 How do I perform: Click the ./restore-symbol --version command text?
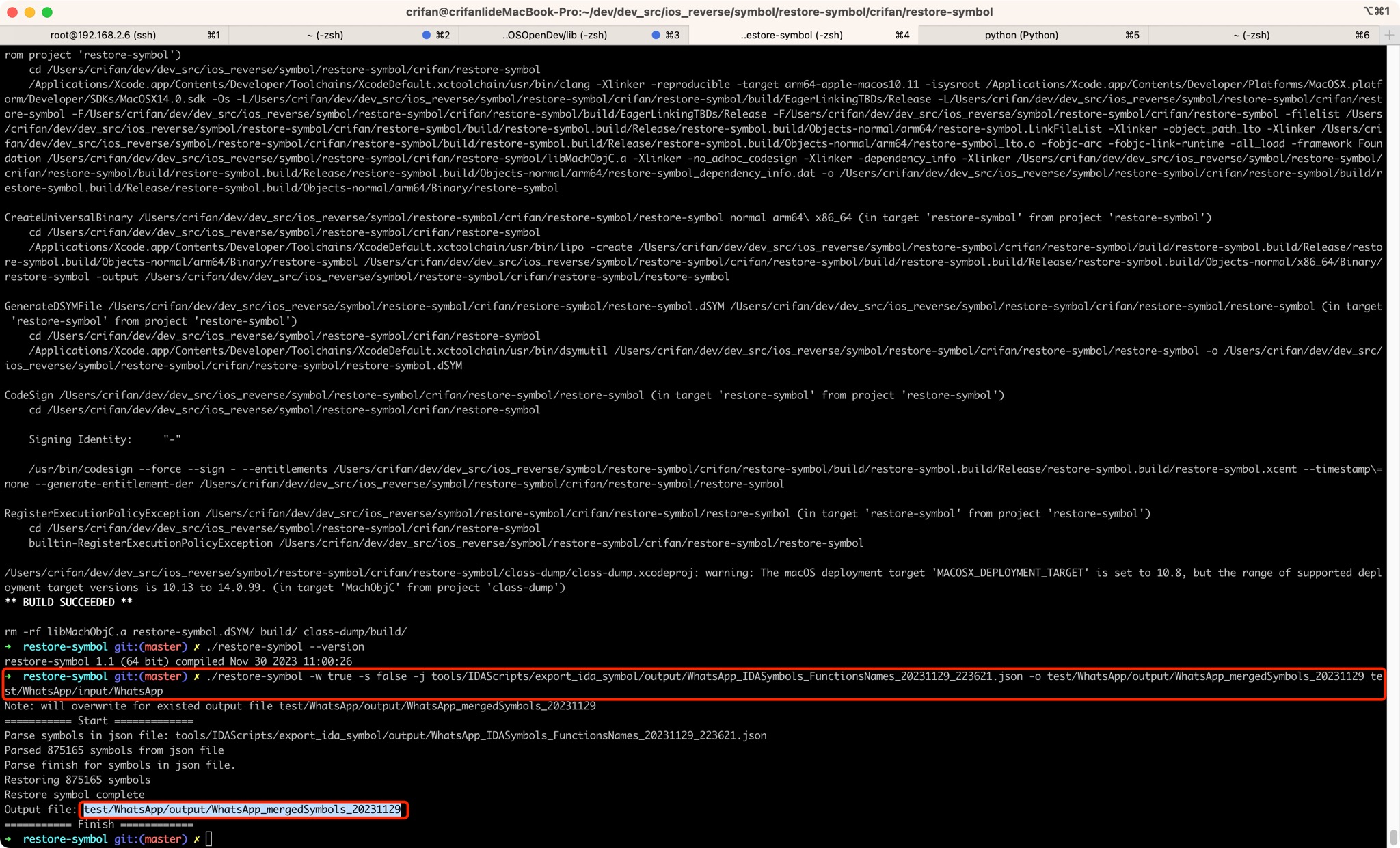tap(285, 646)
